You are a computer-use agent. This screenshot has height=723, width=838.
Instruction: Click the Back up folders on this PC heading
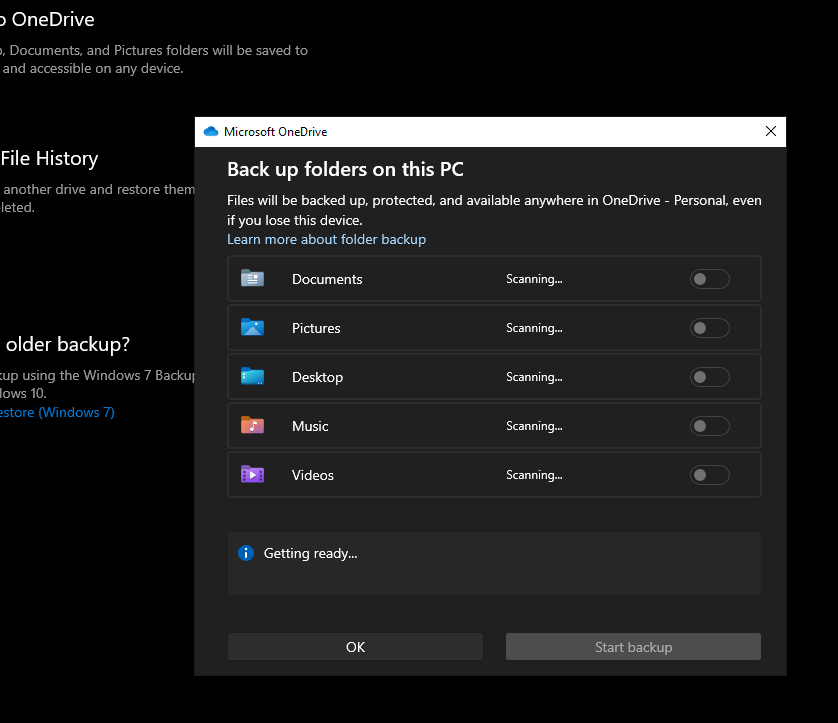(345, 169)
